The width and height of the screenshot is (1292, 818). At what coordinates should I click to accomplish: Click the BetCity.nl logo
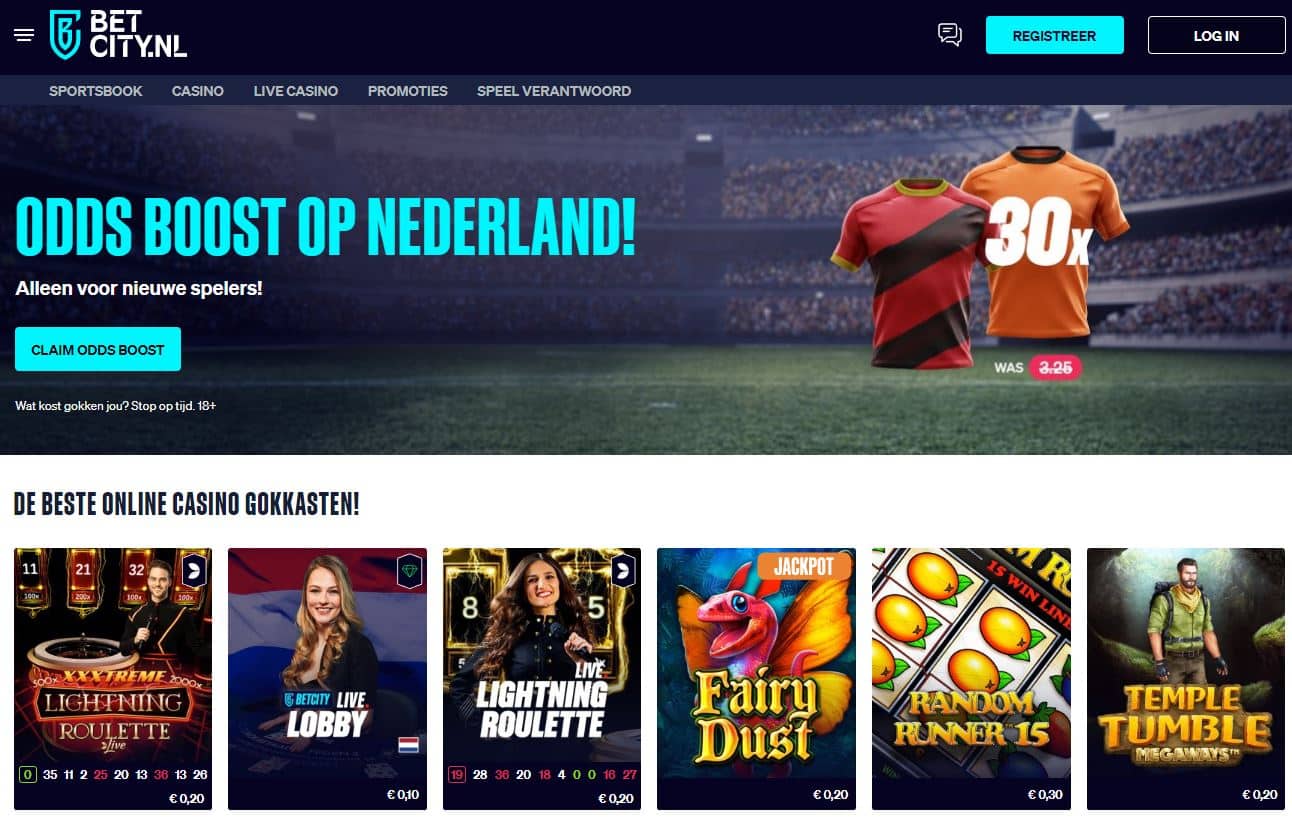[x=118, y=35]
